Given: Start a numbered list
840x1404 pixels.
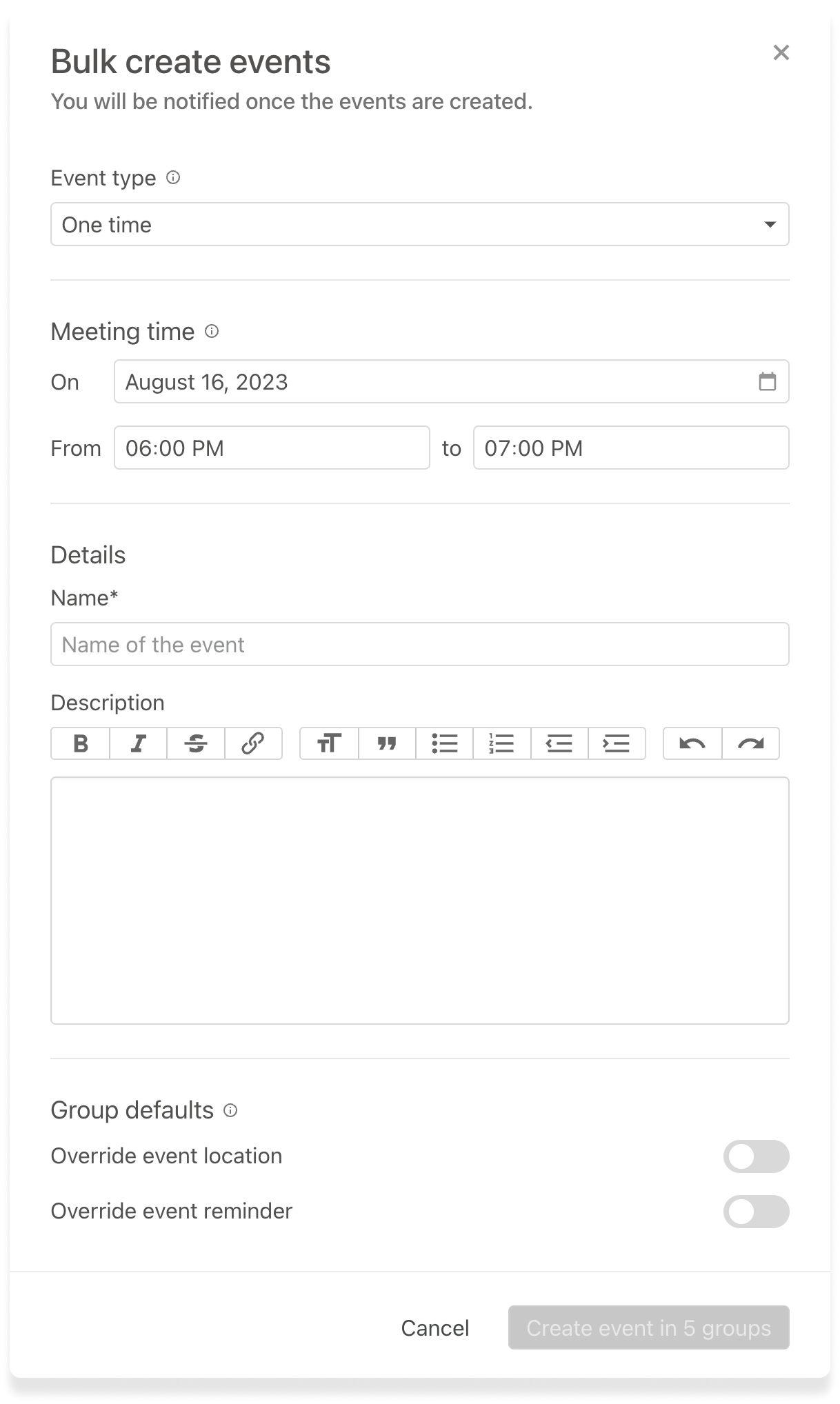Looking at the screenshot, I should click(x=502, y=743).
